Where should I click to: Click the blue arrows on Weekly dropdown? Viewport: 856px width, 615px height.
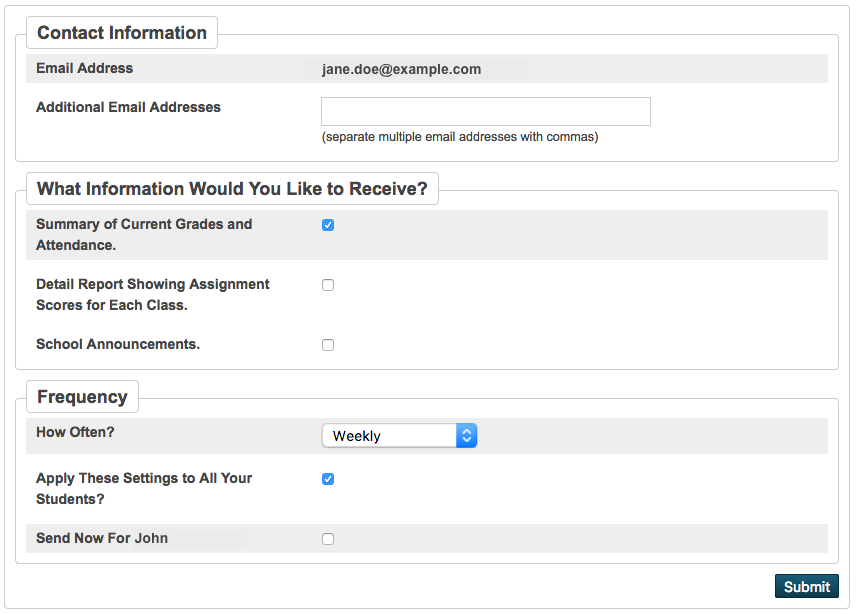[x=466, y=436]
